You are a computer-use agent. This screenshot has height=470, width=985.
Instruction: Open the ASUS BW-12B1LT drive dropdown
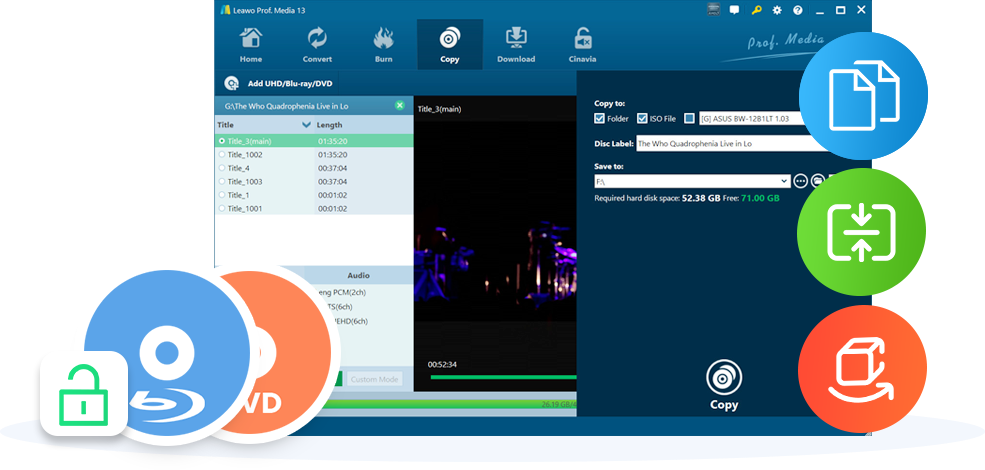tap(751, 118)
